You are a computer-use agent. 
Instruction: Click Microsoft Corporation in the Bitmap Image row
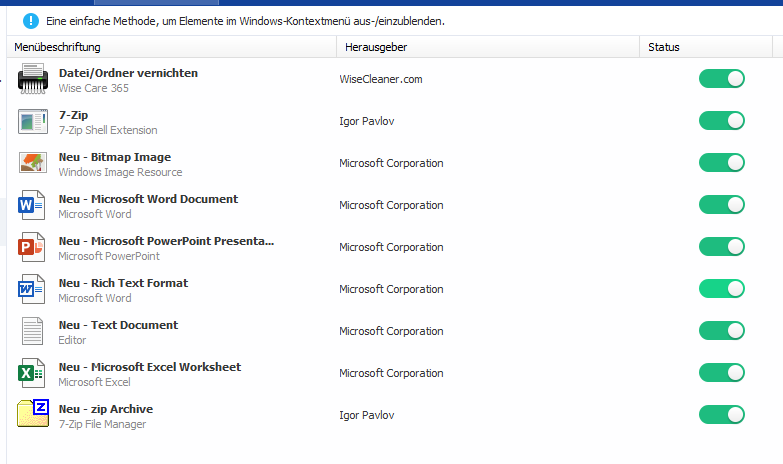pyautogui.click(x=392, y=163)
